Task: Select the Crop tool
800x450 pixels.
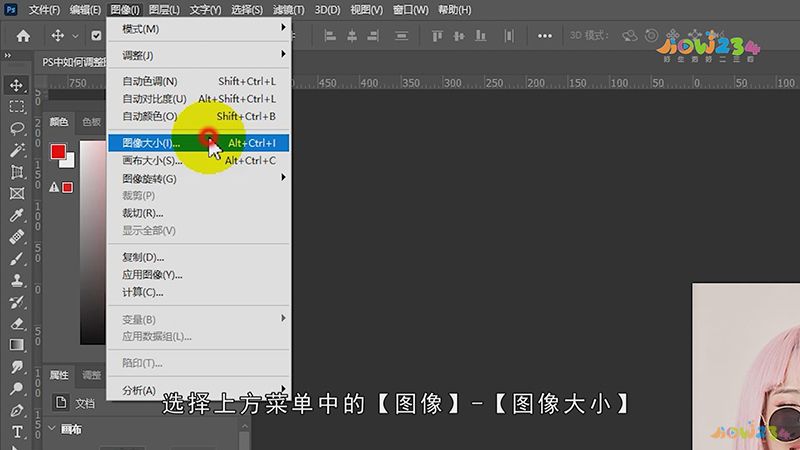Action: pos(16,172)
